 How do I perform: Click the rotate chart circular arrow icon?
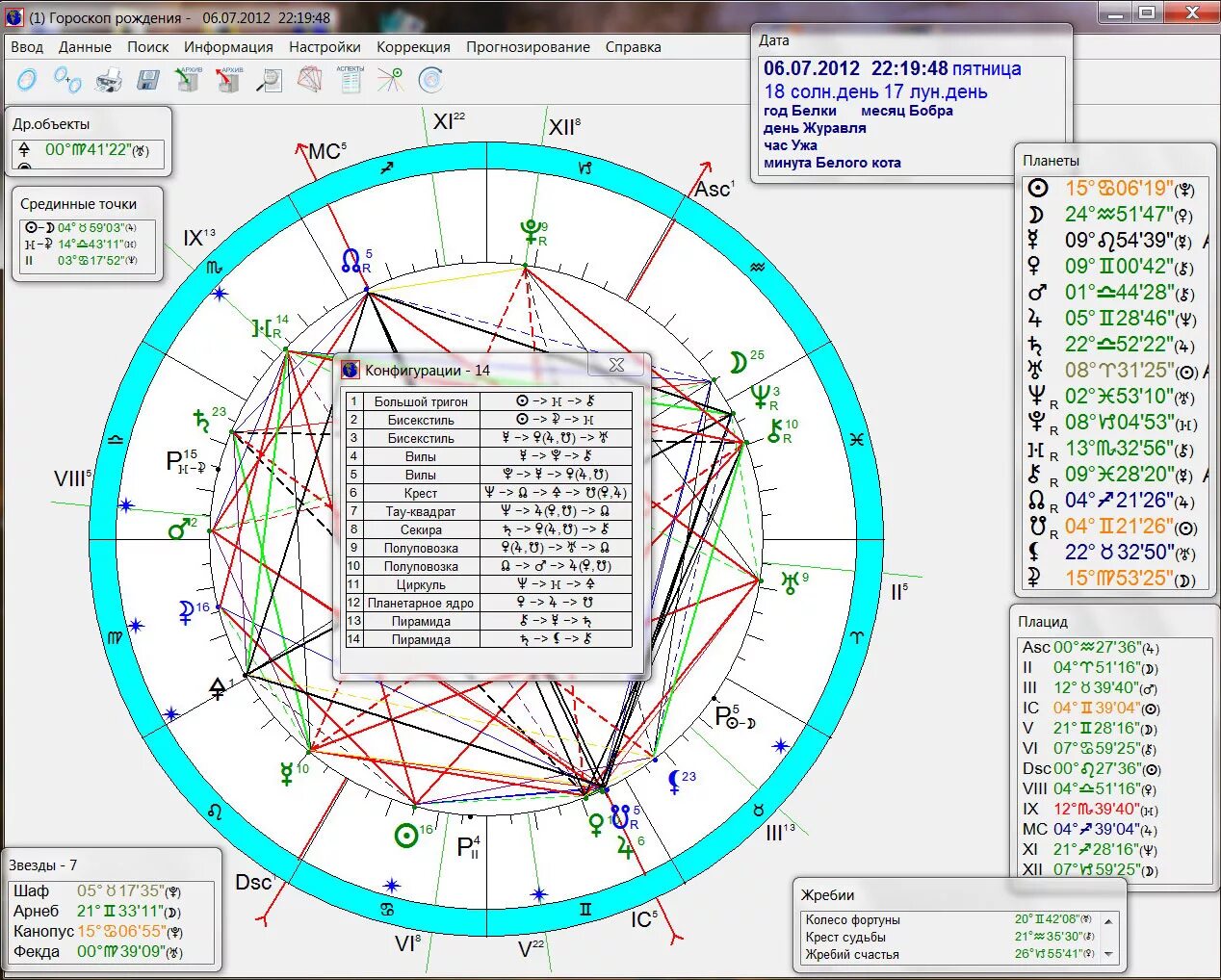[430, 80]
